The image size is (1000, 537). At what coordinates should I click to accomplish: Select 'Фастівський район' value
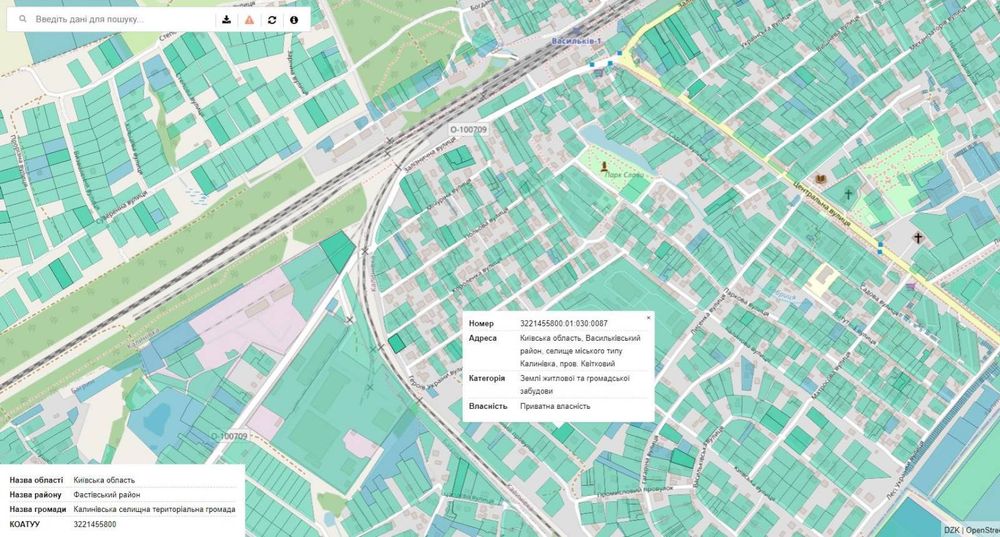point(107,494)
